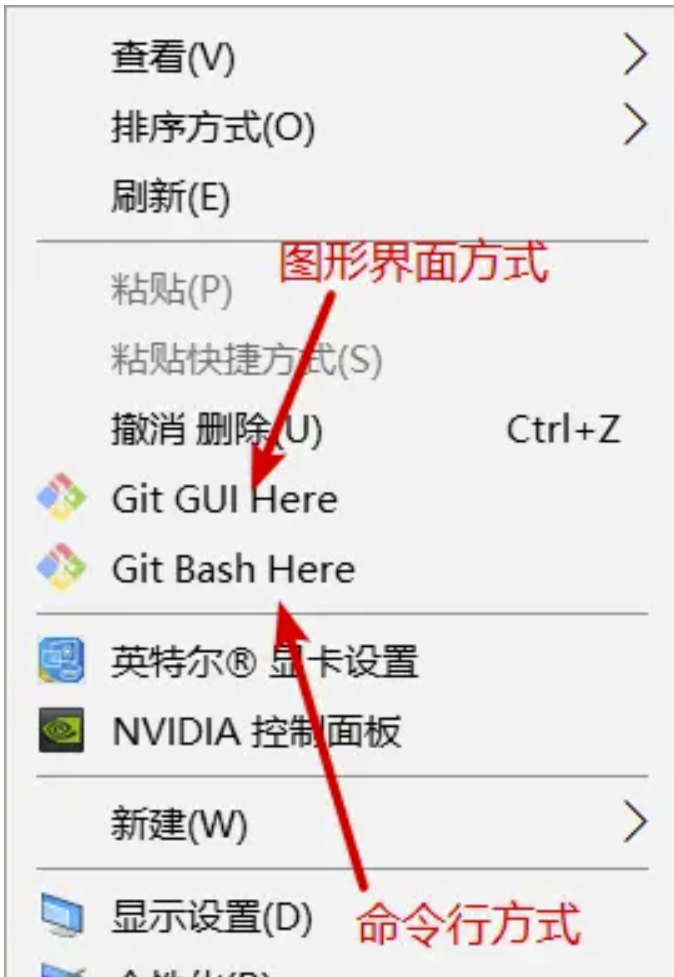Expand the 新建(W) submenu arrow
Viewport: 674px width, 977px height.
pos(635,823)
